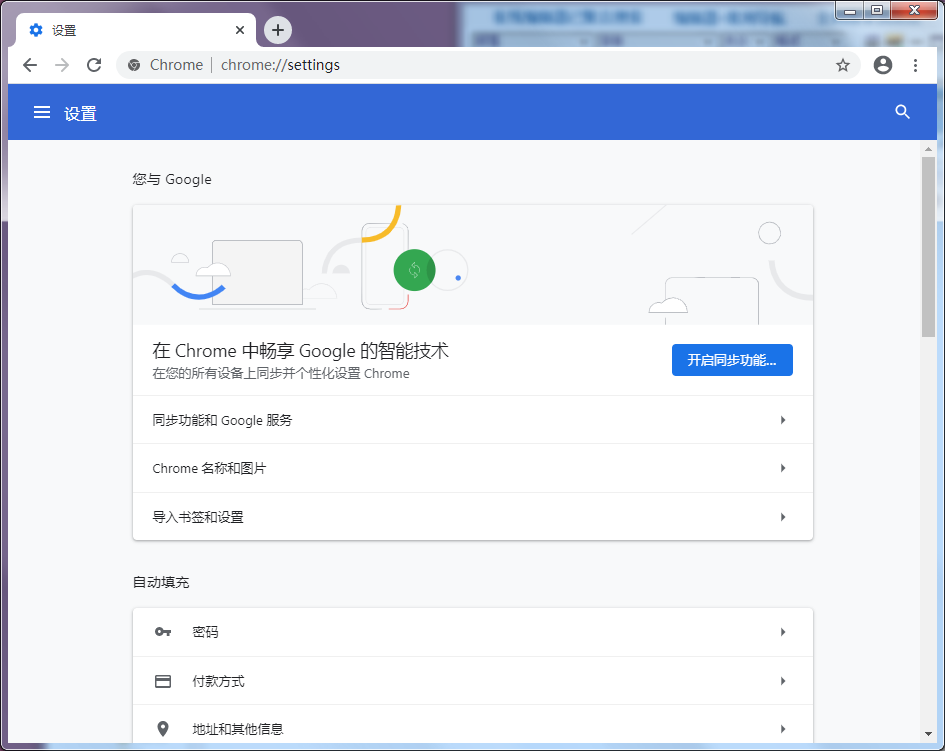Screen dimensions: 945x751
Task: Select the password key icon
Action: [163, 631]
